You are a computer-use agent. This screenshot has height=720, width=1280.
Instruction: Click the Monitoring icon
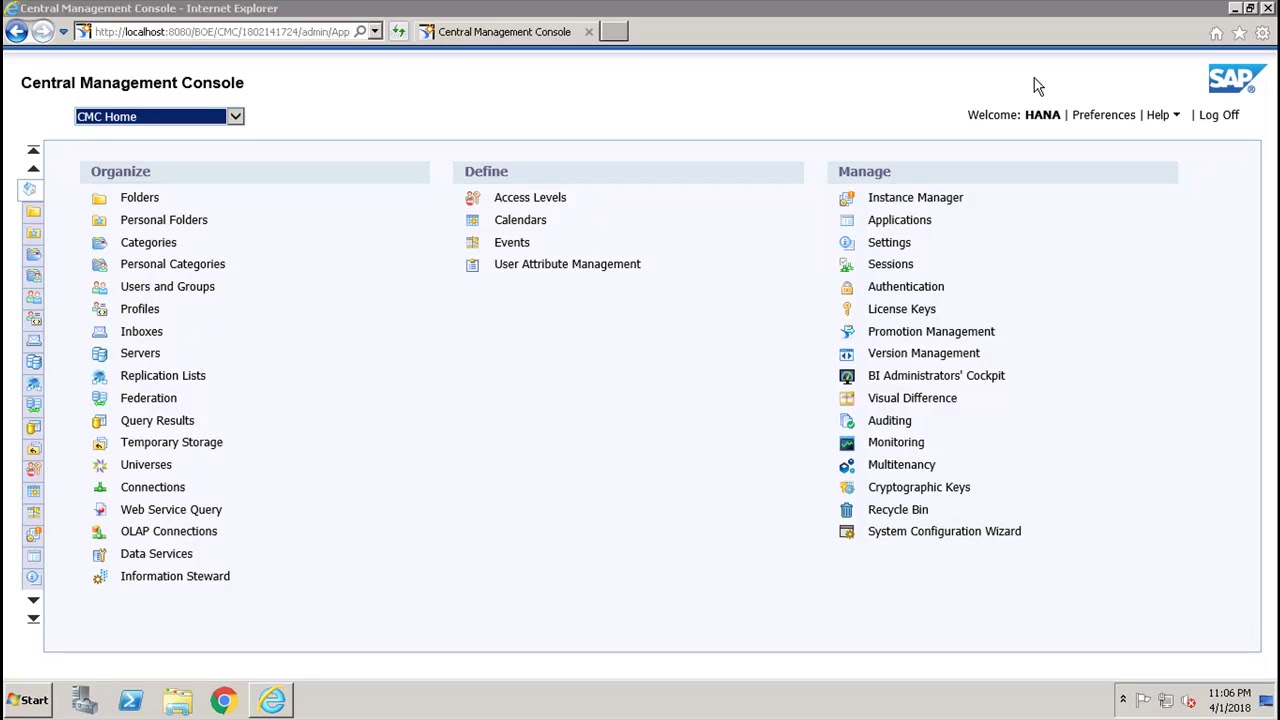coord(847,443)
